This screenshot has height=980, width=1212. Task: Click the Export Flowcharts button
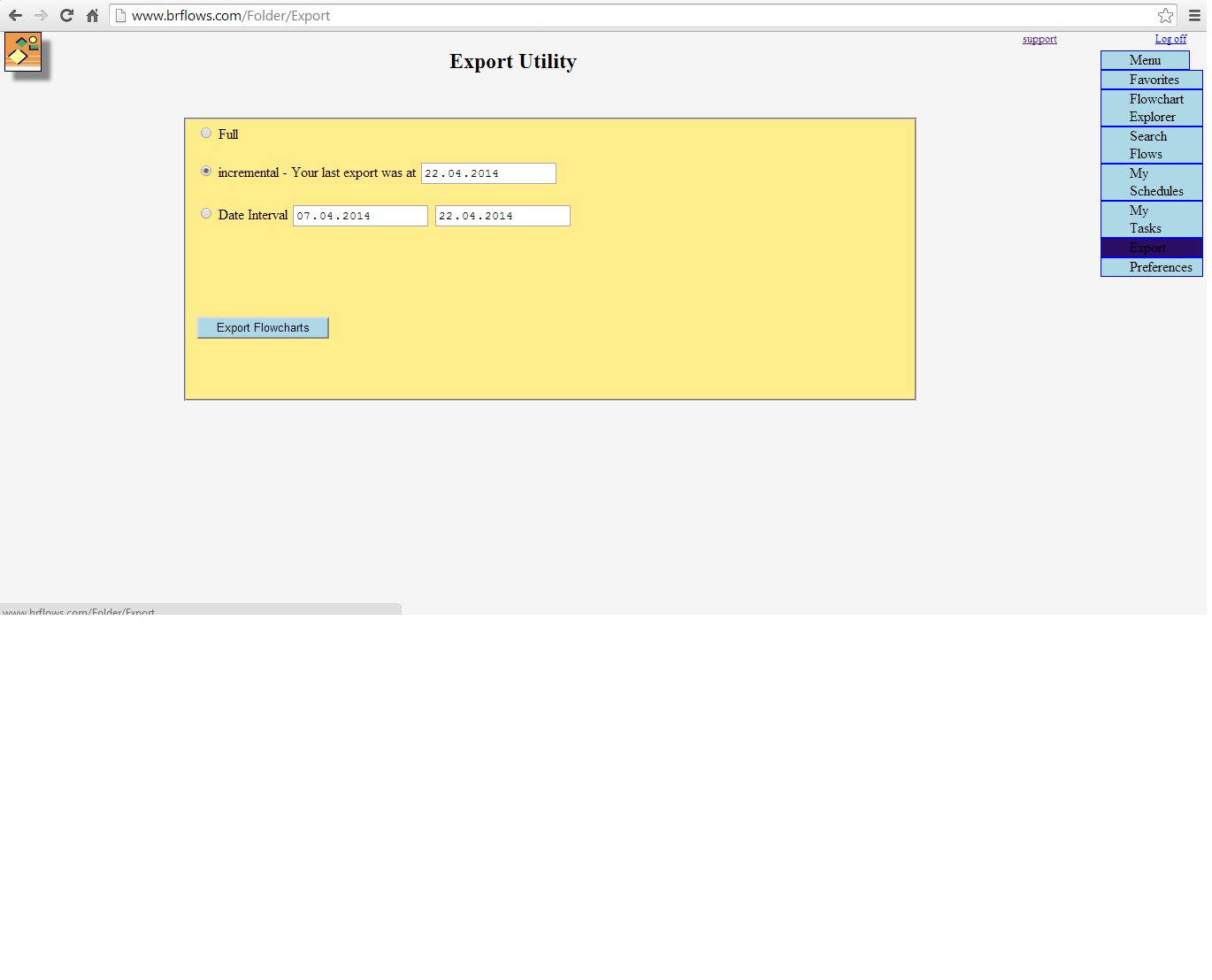coord(263,327)
